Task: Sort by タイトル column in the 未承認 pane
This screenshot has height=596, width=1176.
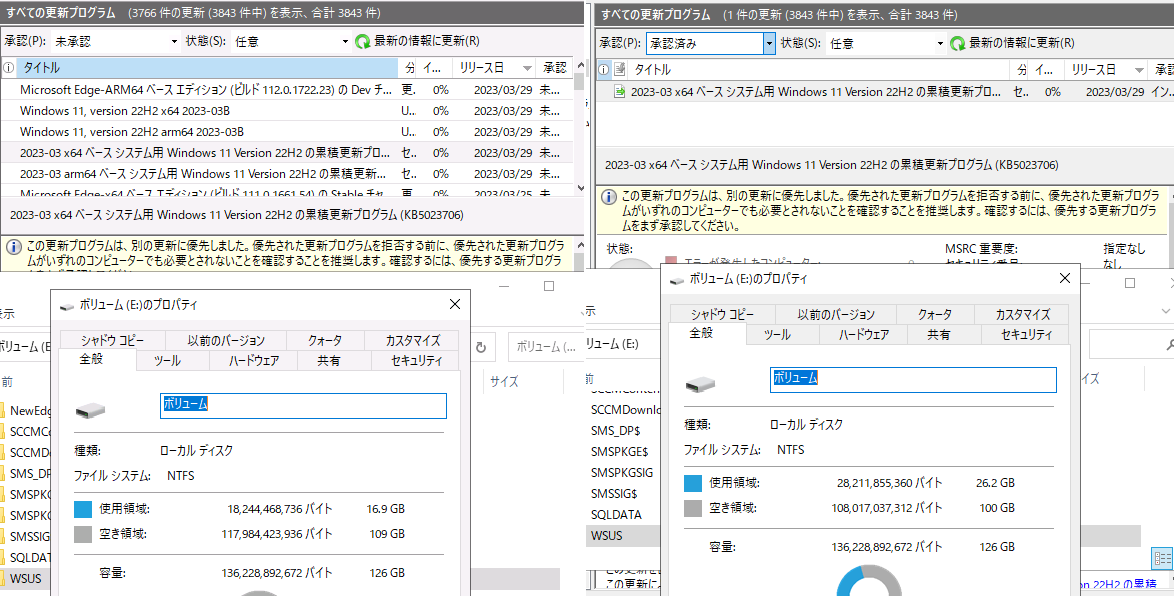Action: 207,68
